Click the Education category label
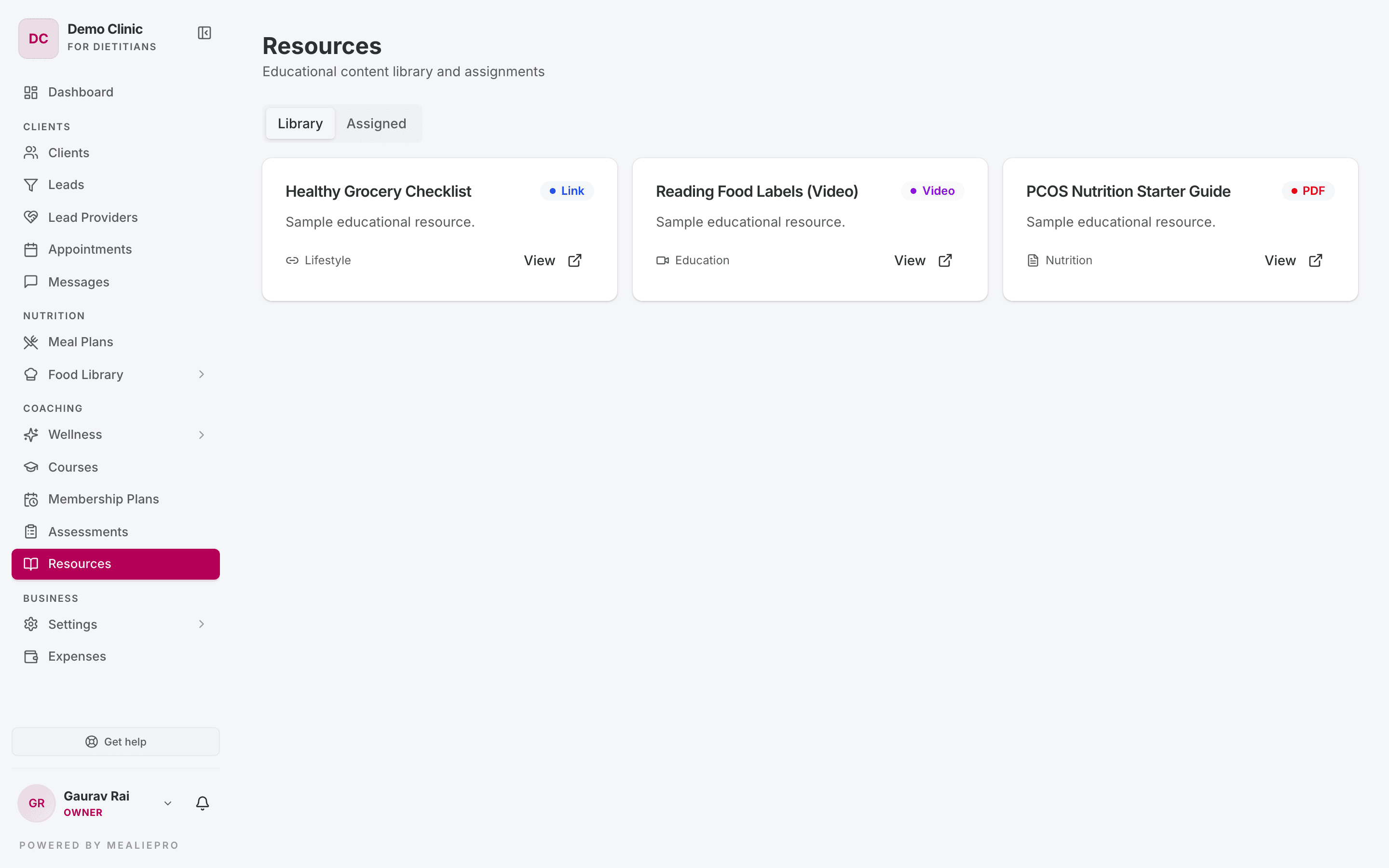Image resolution: width=1389 pixels, height=868 pixels. [x=702, y=260]
